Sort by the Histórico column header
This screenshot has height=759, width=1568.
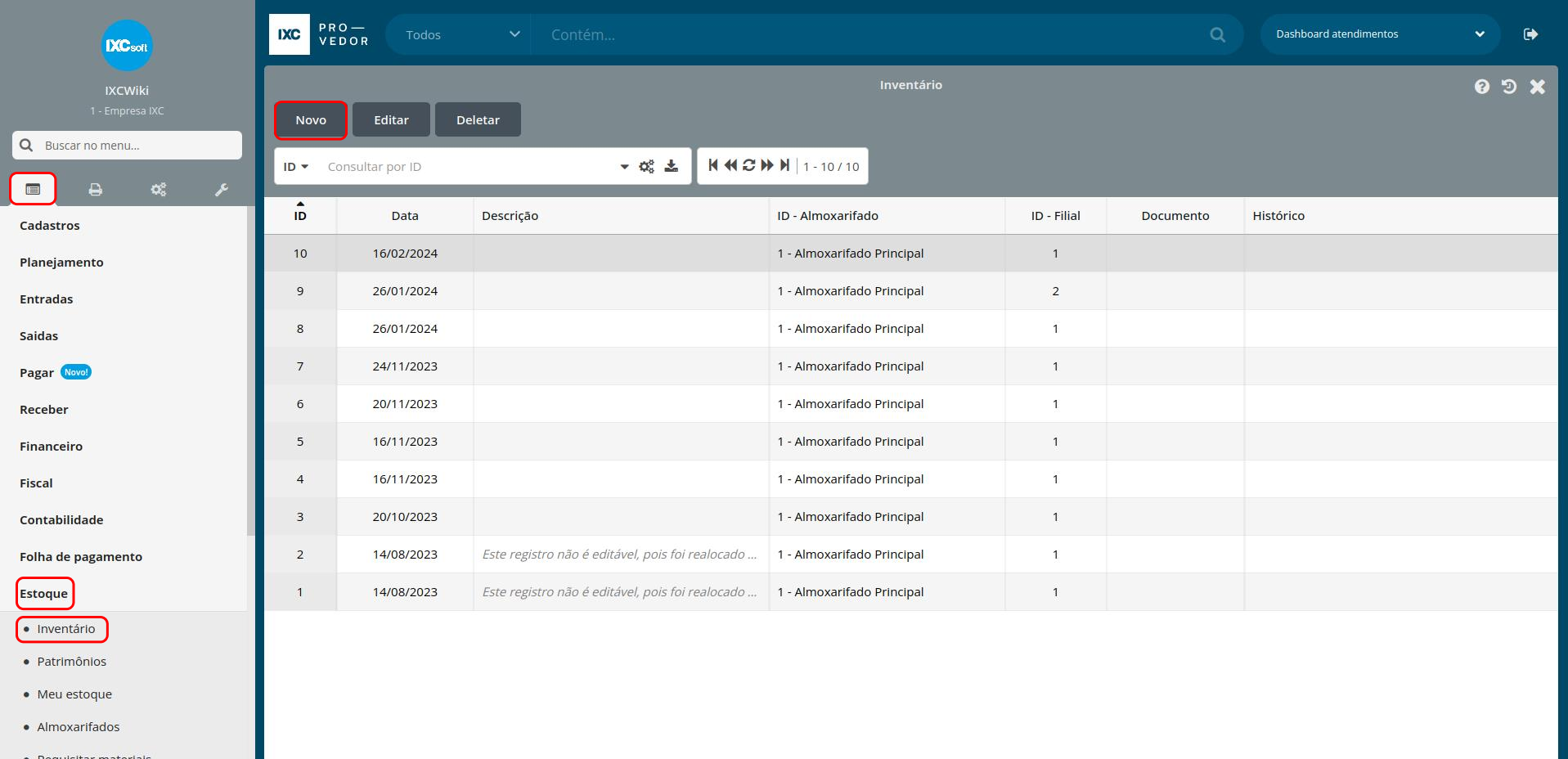[x=1401, y=216]
